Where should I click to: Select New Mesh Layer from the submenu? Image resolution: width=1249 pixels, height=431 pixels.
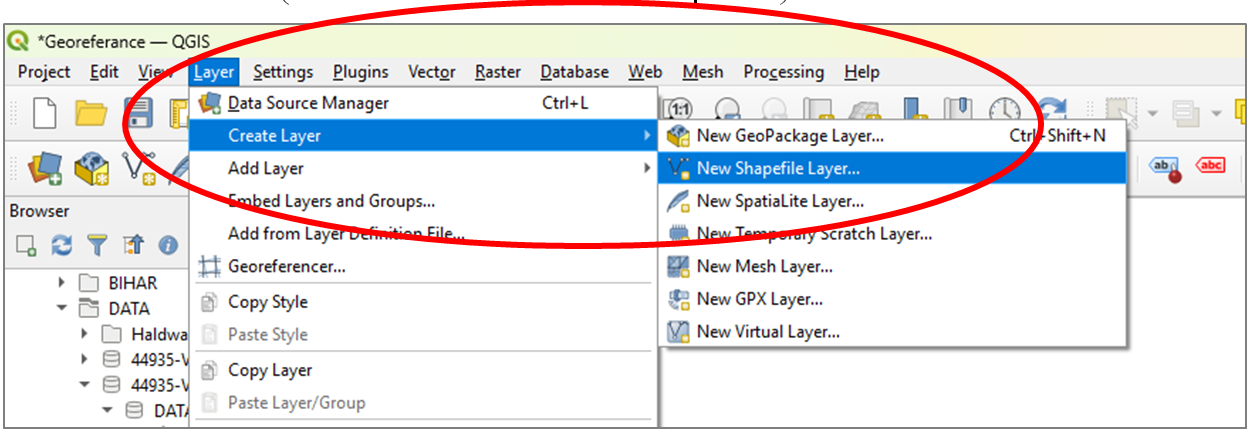click(892, 266)
